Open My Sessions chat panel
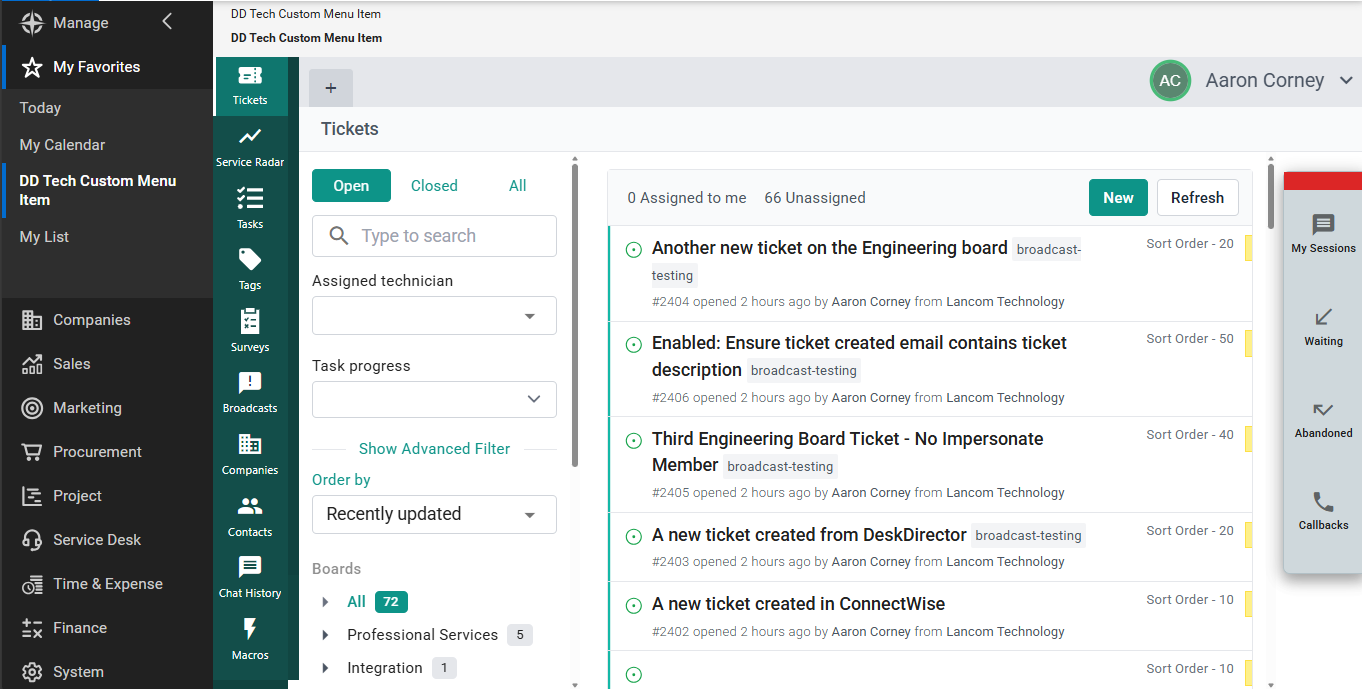 point(1323,234)
